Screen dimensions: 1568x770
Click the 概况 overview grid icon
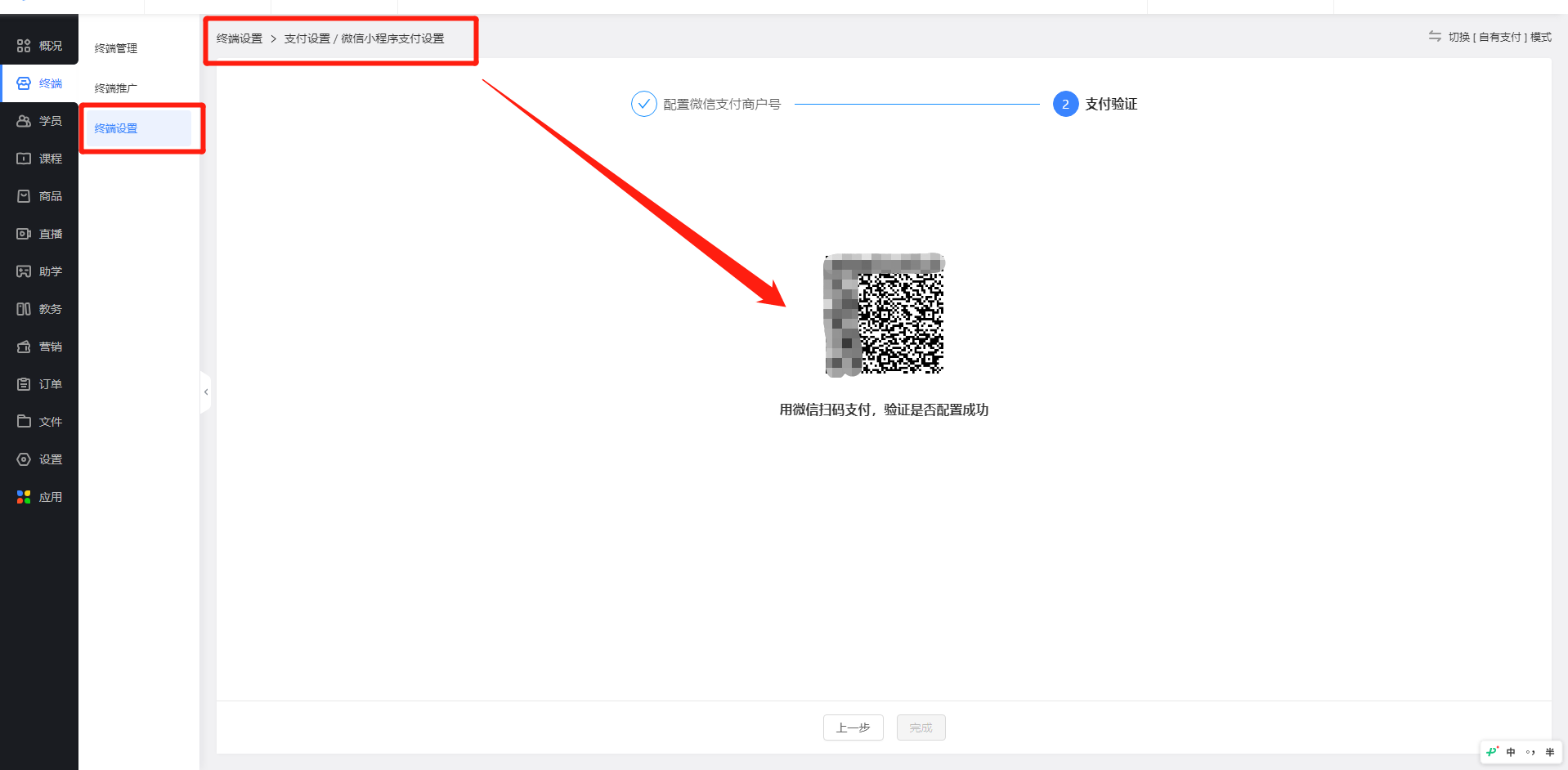tap(24, 46)
